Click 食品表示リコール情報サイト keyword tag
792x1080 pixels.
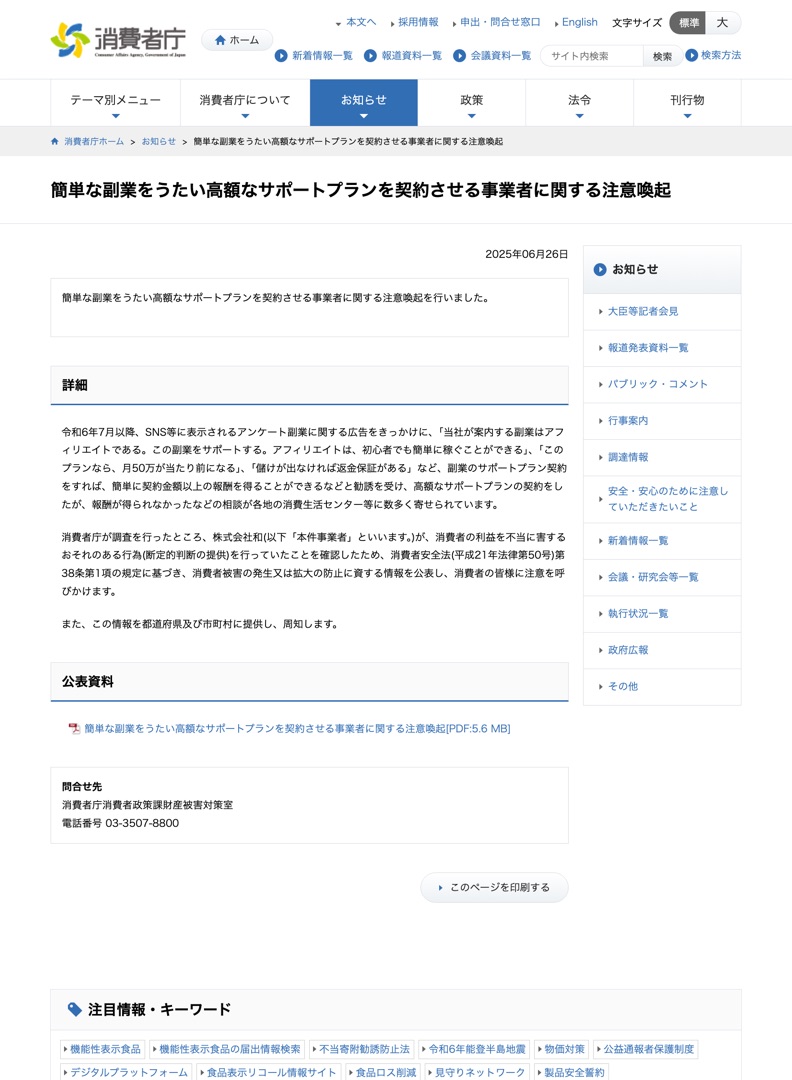click(x=269, y=1072)
